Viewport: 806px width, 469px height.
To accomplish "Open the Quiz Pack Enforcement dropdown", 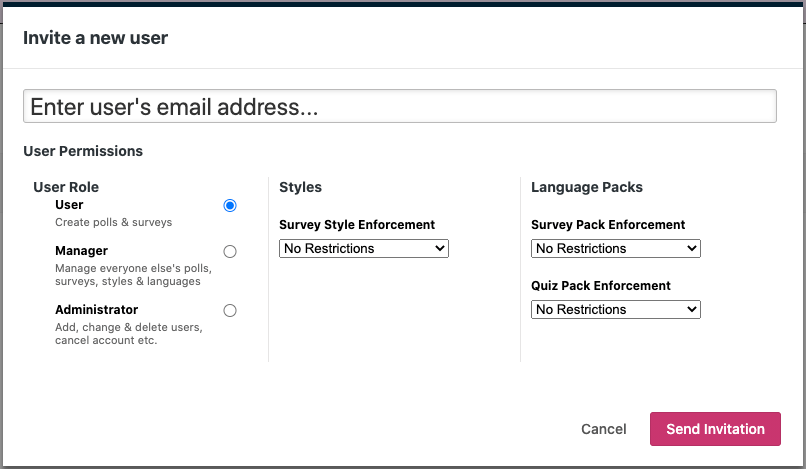I will click(x=616, y=310).
